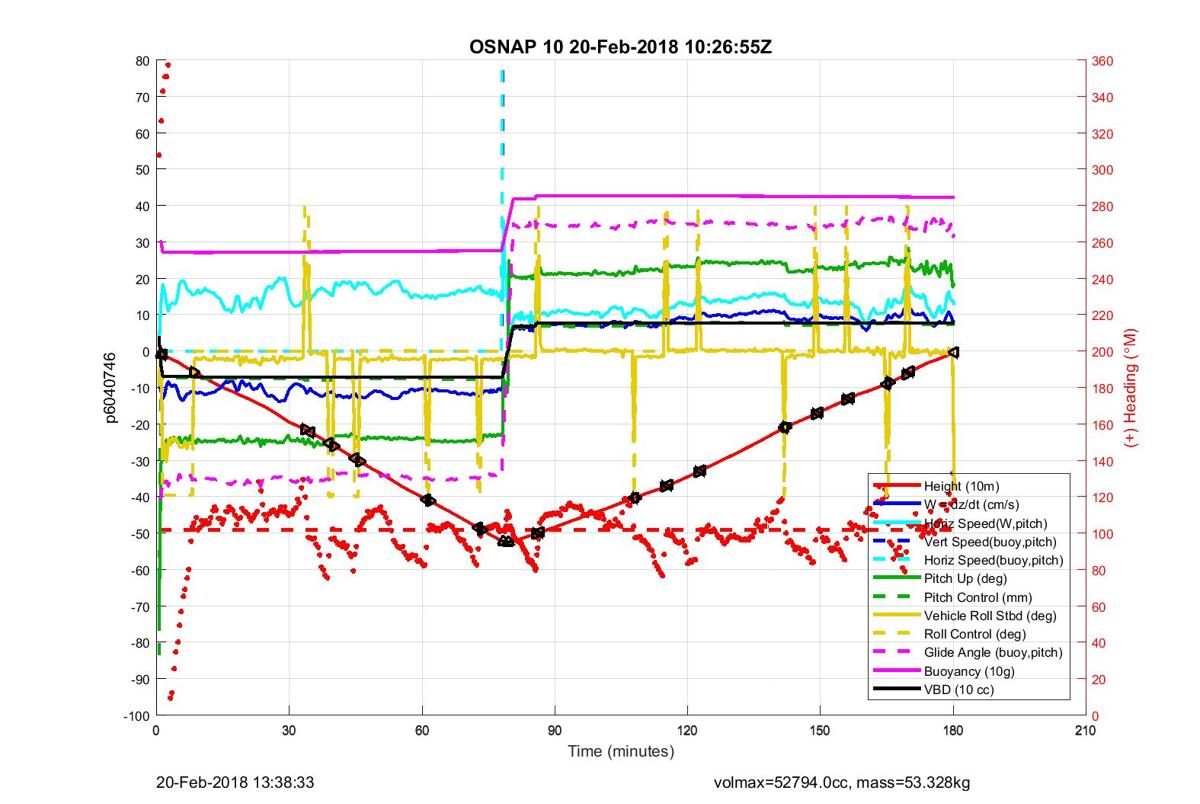Select legend entry "Glide Angle (buoy,pitch)"
Image resolution: width=1200 pixels, height=804 pixels.
pyautogui.click(x=992, y=652)
